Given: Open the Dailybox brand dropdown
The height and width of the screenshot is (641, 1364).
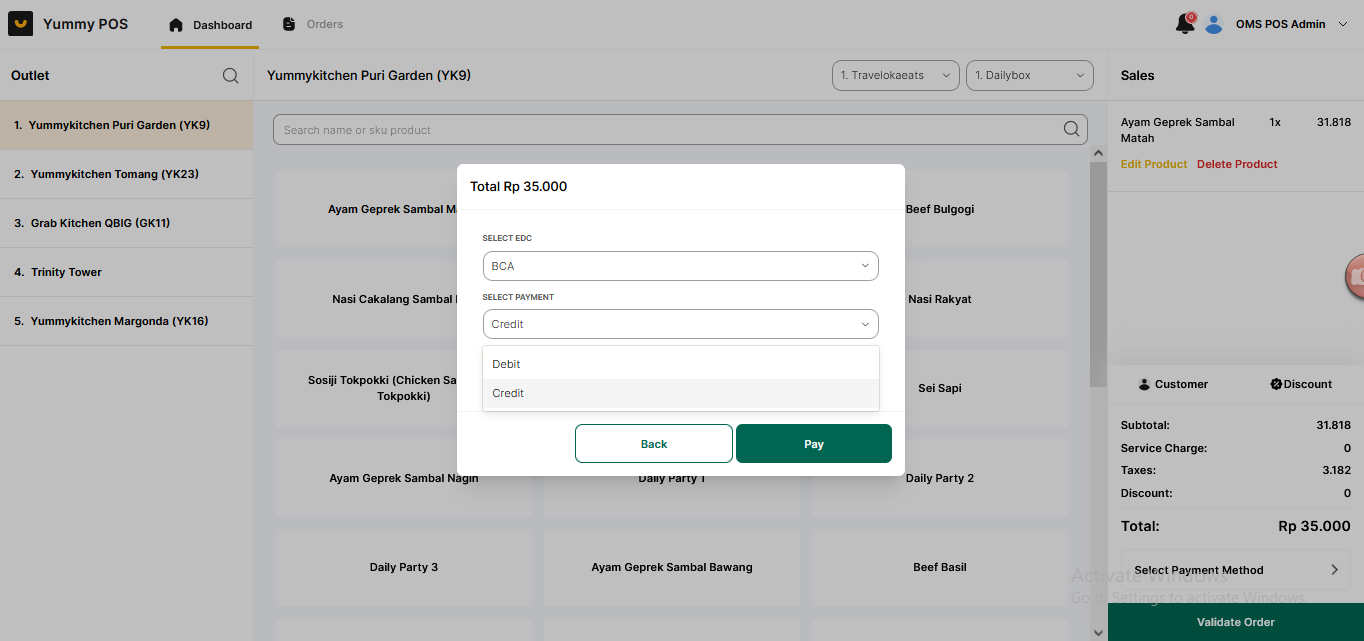Looking at the screenshot, I should 1029,75.
